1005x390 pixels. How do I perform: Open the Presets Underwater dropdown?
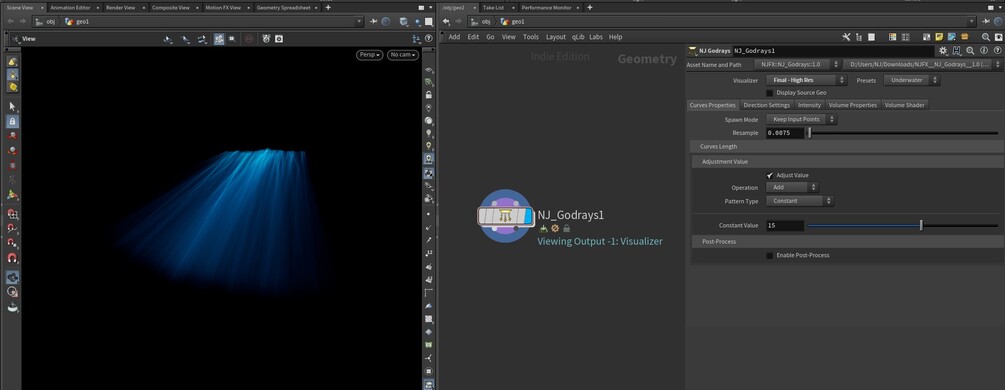[x=911, y=80]
